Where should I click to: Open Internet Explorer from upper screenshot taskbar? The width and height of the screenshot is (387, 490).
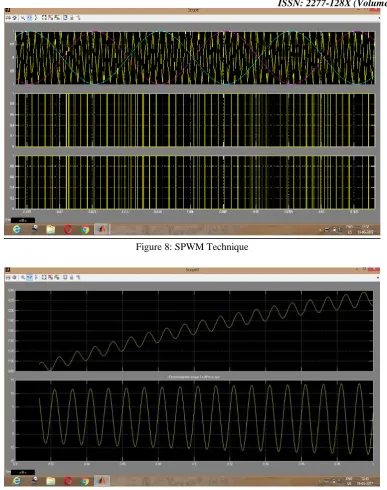(x=16, y=229)
